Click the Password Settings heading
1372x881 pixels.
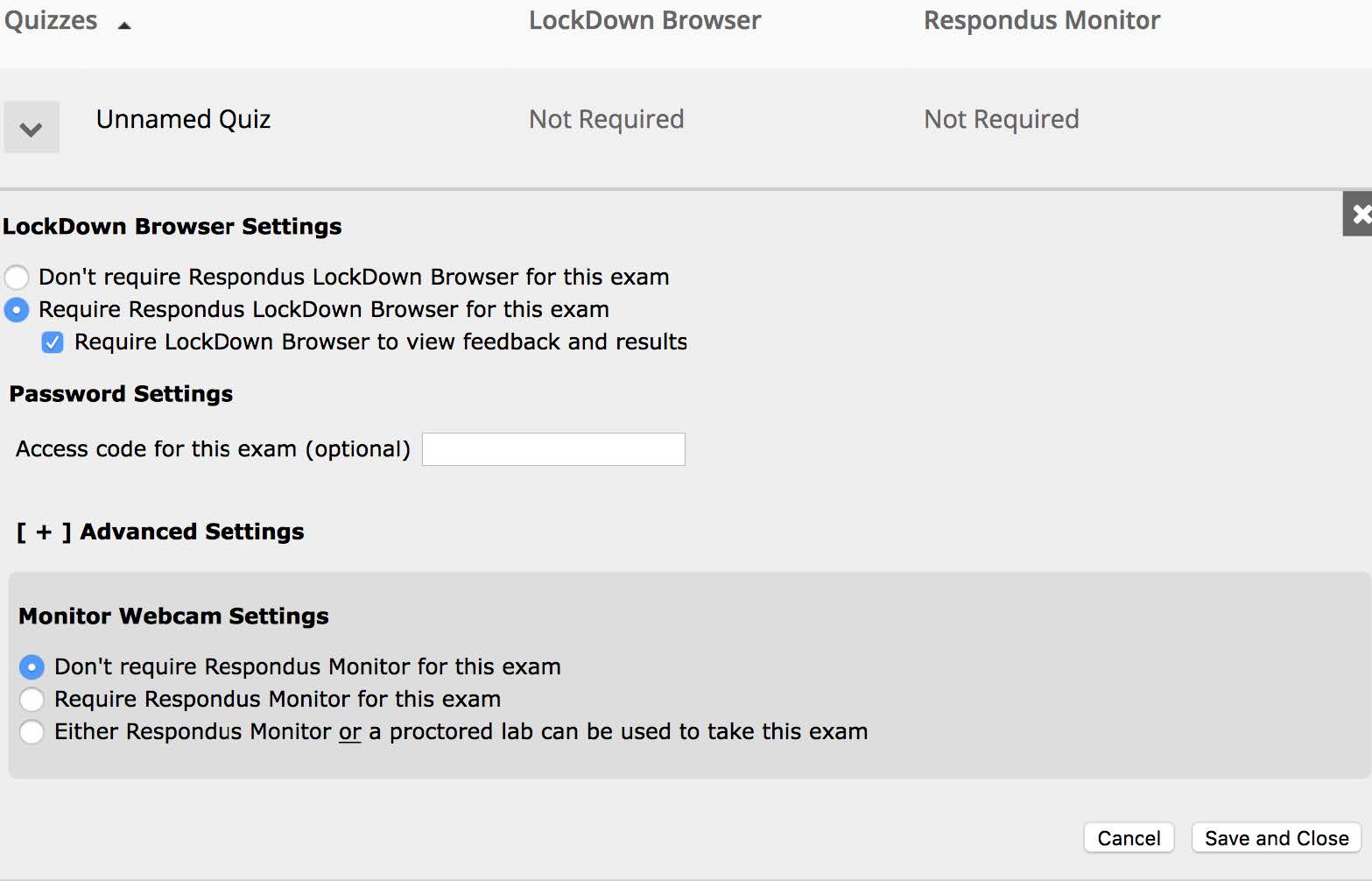tap(121, 394)
